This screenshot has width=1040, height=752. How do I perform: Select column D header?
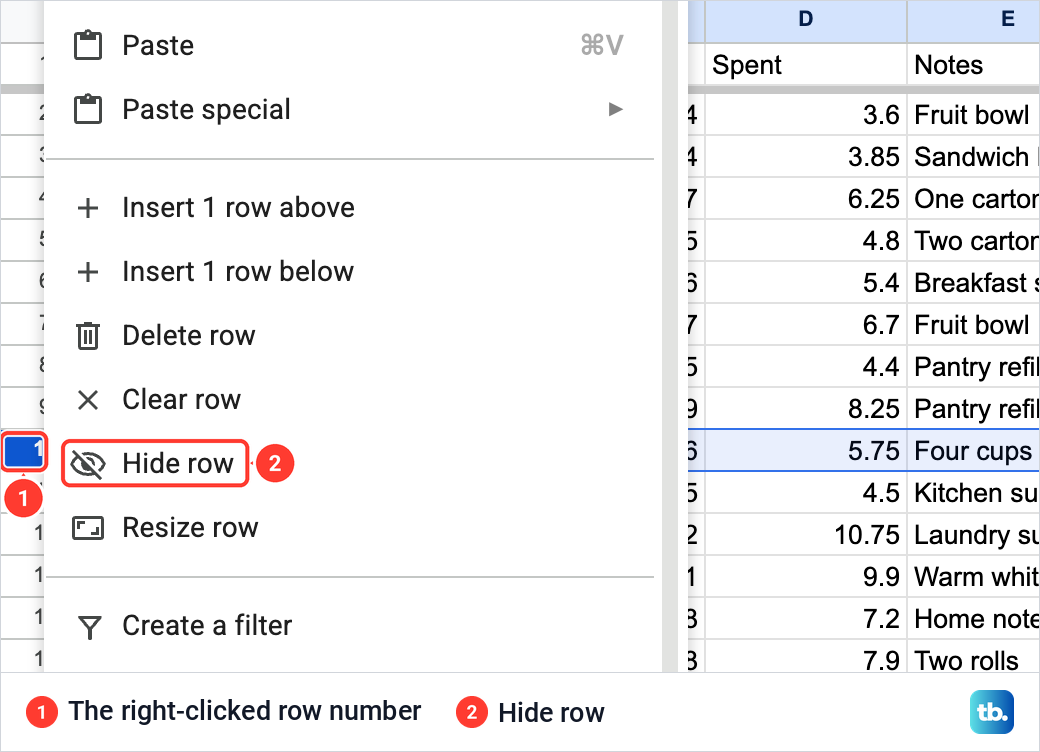pos(805,19)
